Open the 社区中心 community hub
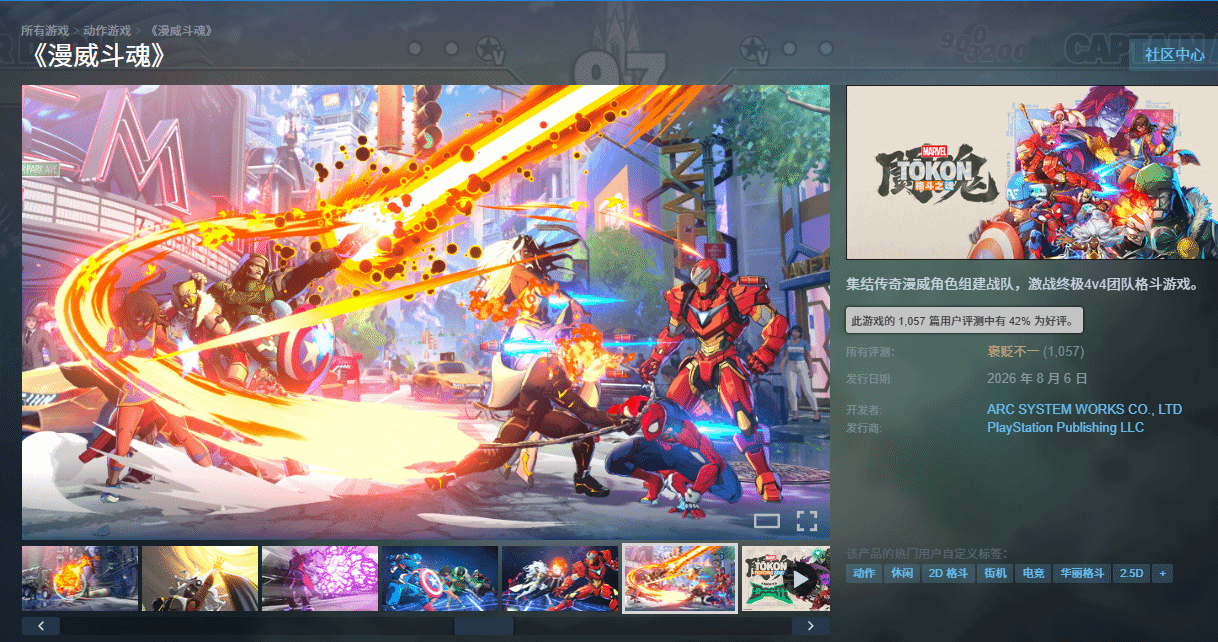Viewport: 1218px width, 642px height. point(1174,55)
